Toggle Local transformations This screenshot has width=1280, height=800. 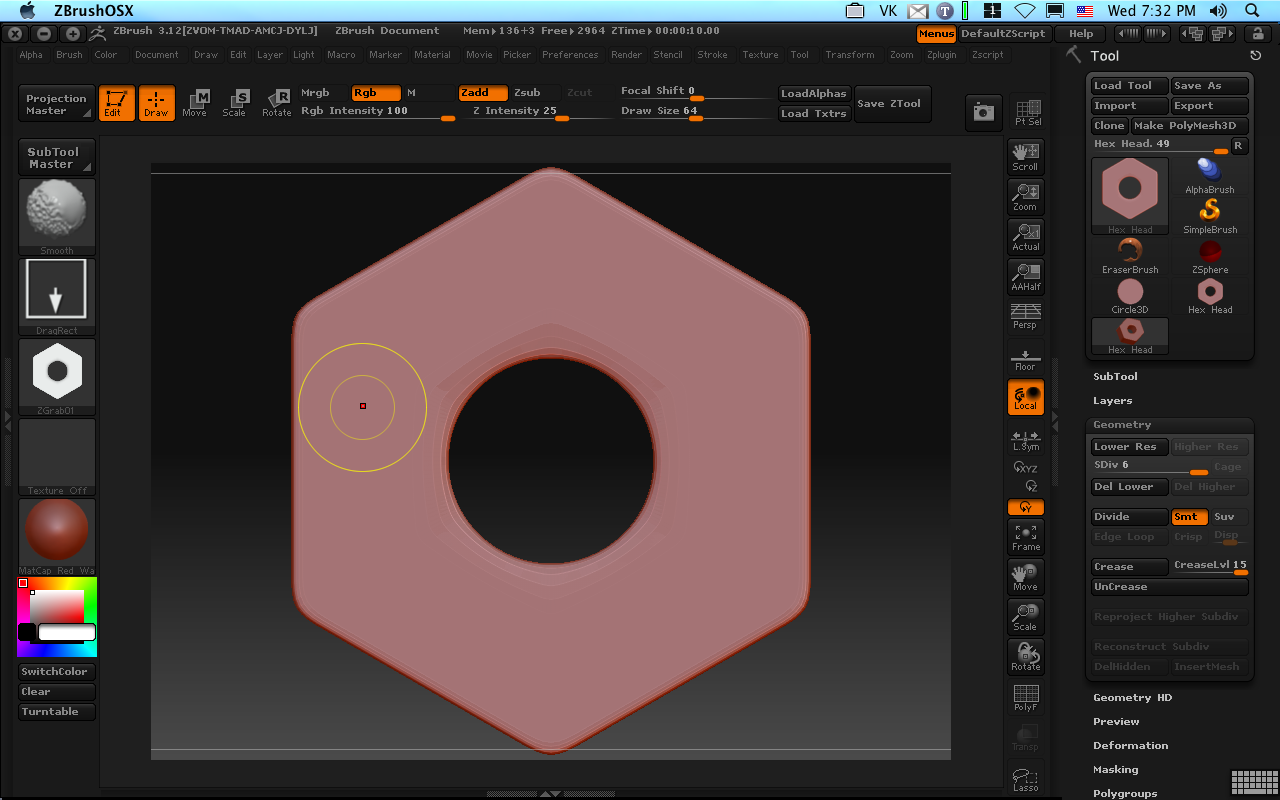coord(1025,397)
